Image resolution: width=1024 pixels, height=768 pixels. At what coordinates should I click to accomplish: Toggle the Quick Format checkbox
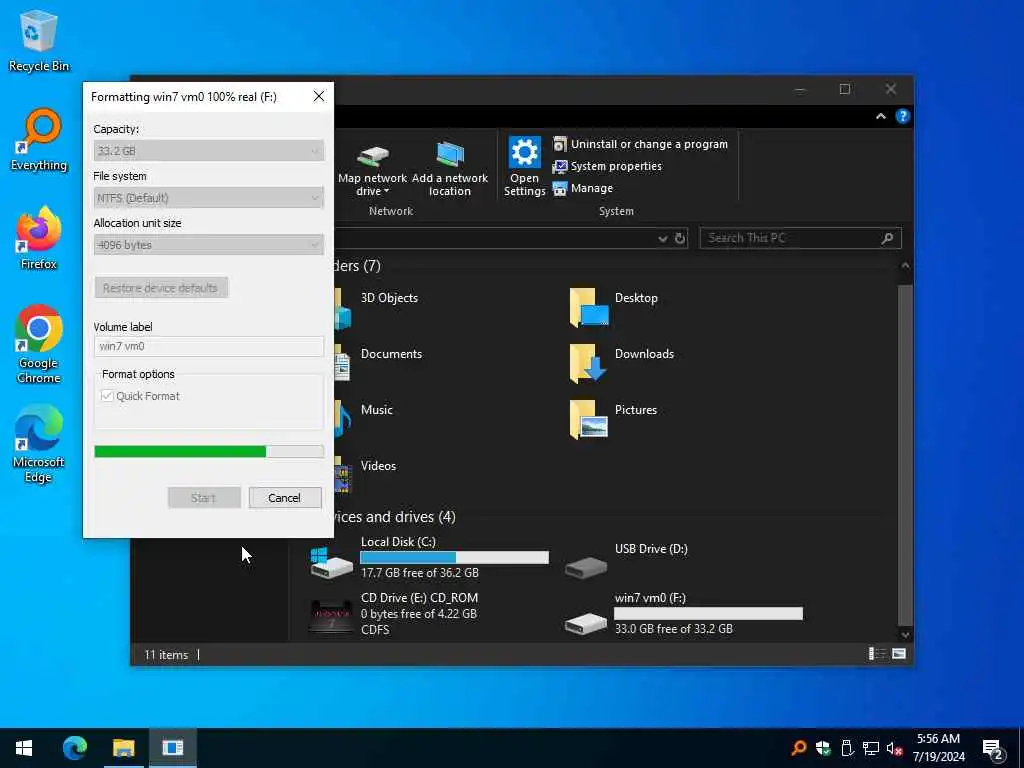coord(107,396)
